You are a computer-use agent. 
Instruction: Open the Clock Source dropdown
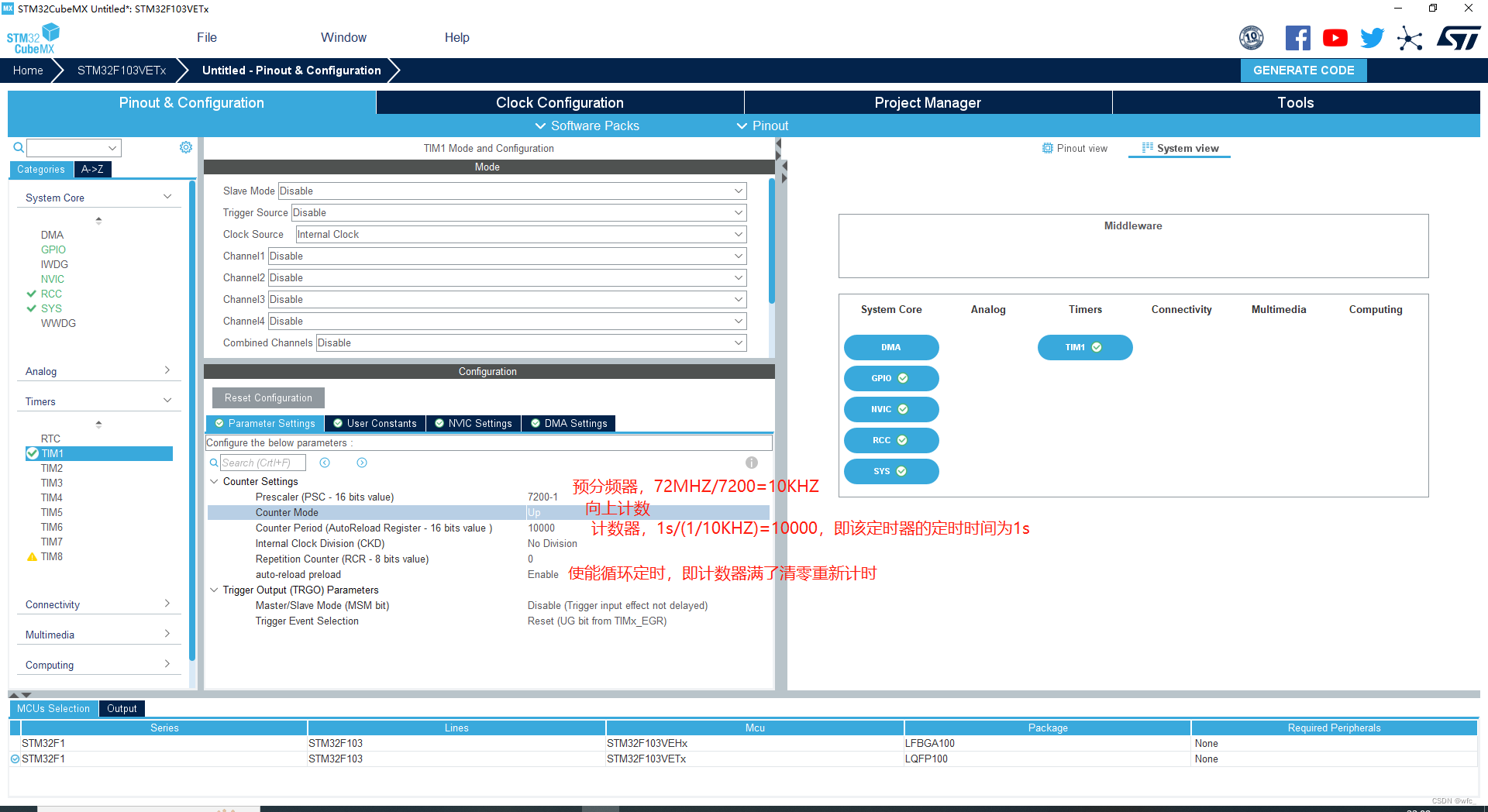pos(522,234)
